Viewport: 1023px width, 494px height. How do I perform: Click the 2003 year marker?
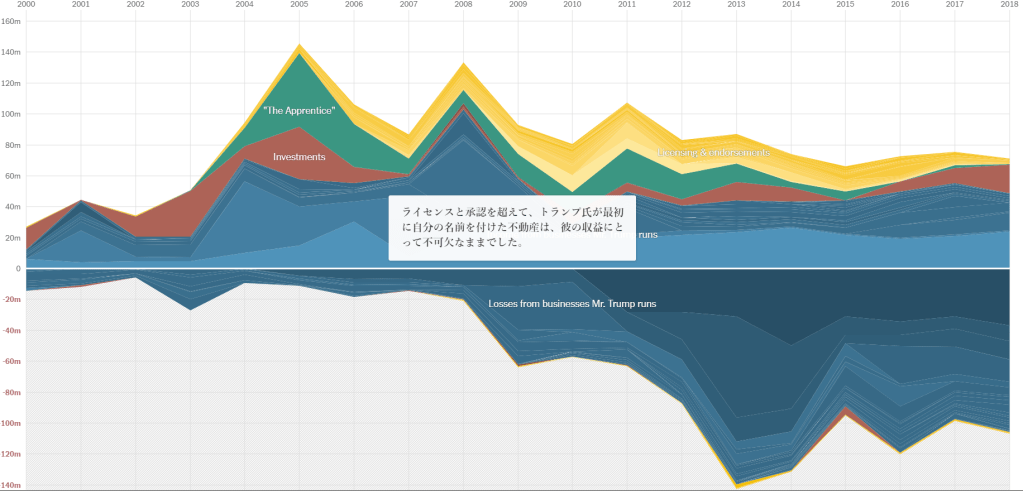pos(190,5)
